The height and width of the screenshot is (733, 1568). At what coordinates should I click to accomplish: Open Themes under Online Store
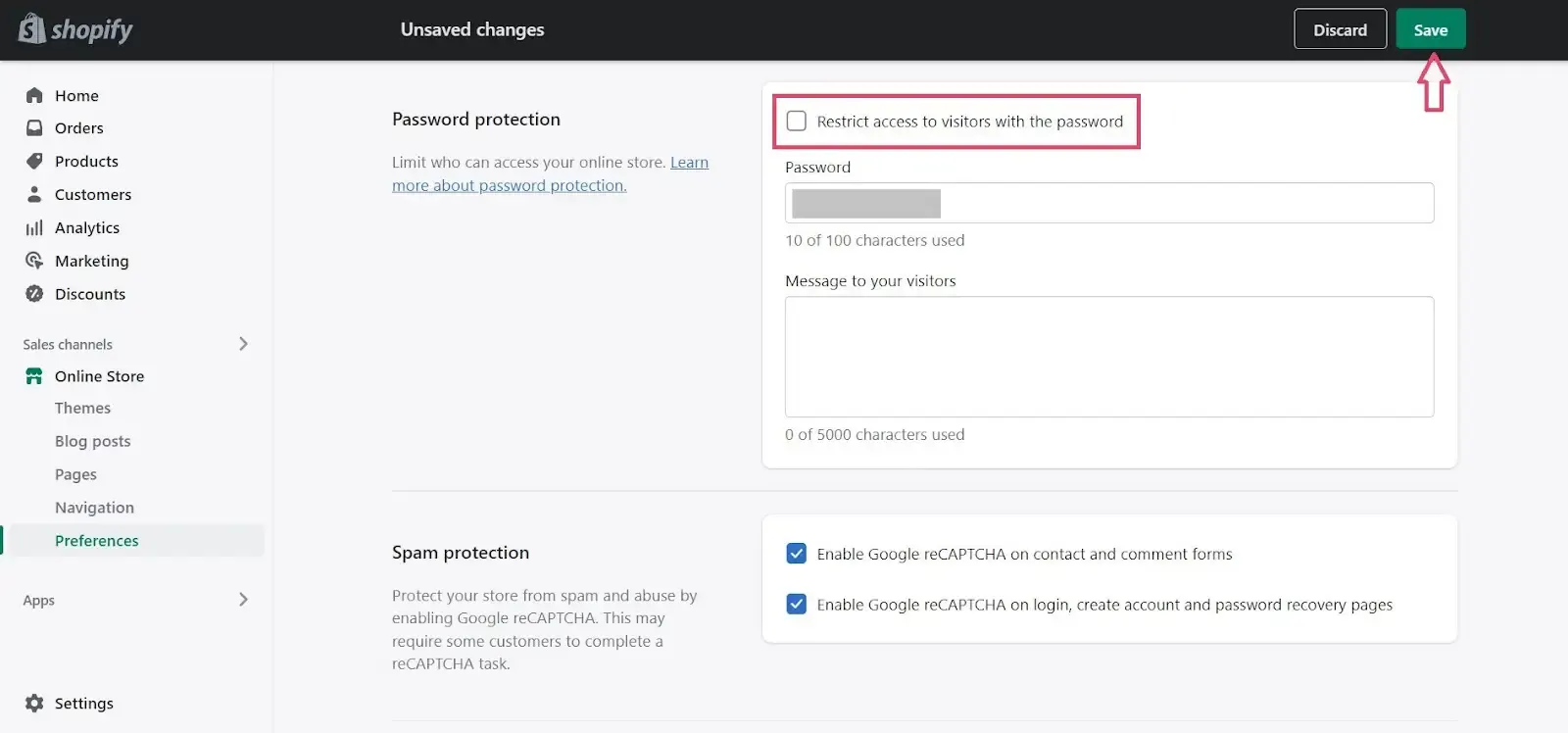coord(82,409)
